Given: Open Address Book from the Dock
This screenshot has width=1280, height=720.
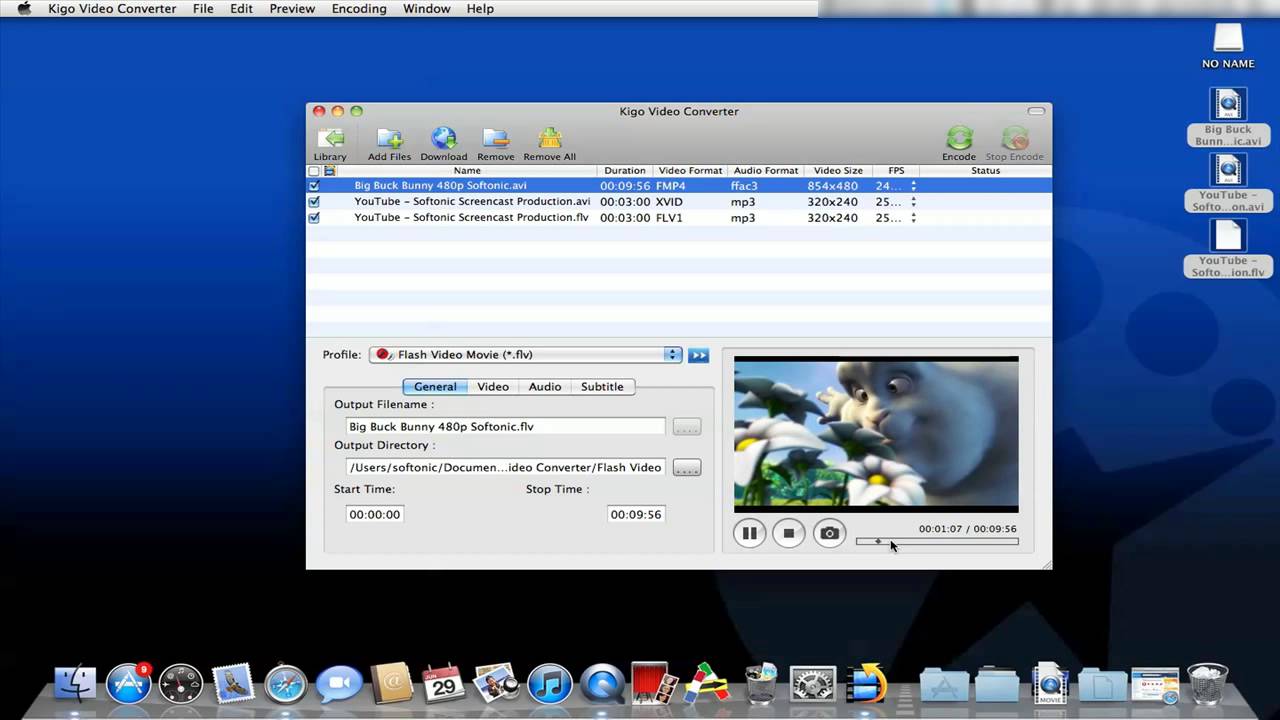Looking at the screenshot, I should 391,684.
